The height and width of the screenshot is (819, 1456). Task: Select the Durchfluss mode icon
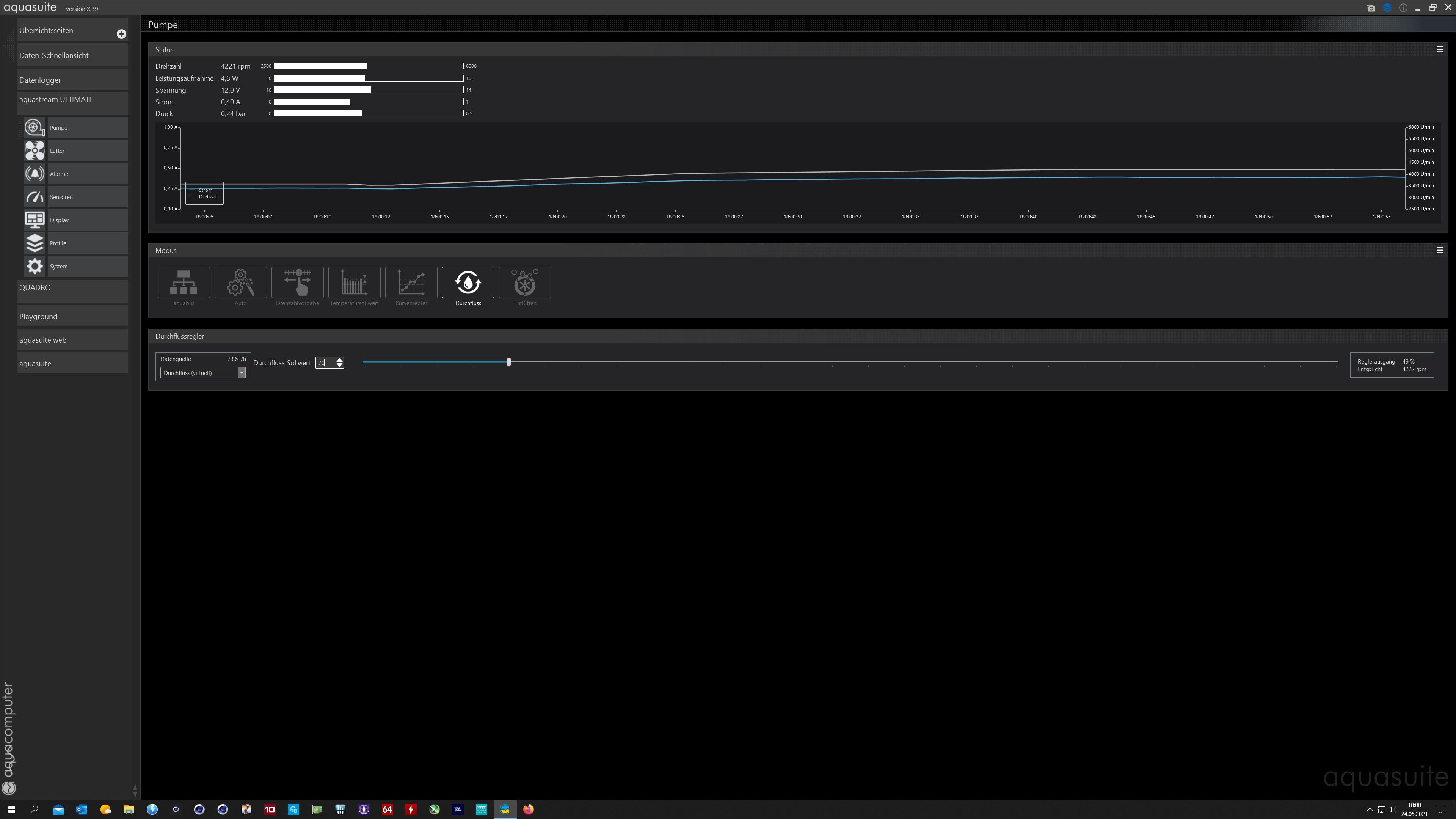(x=468, y=282)
